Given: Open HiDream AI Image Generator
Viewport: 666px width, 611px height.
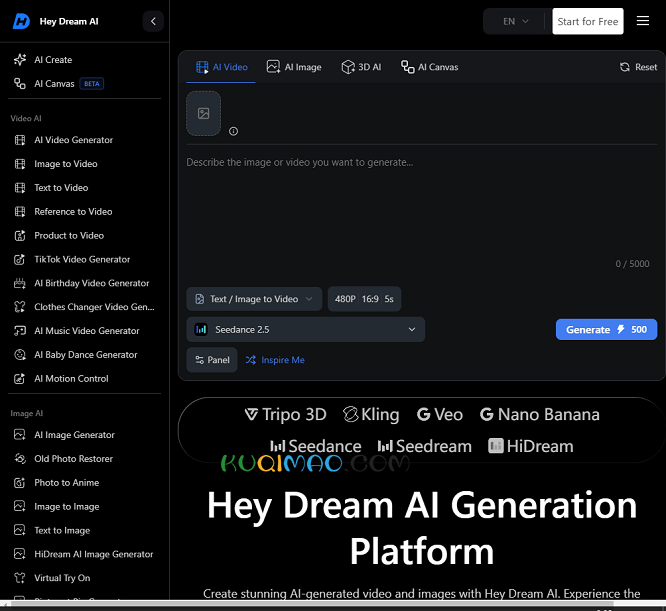Looking at the screenshot, I should [x=85, y=554].
